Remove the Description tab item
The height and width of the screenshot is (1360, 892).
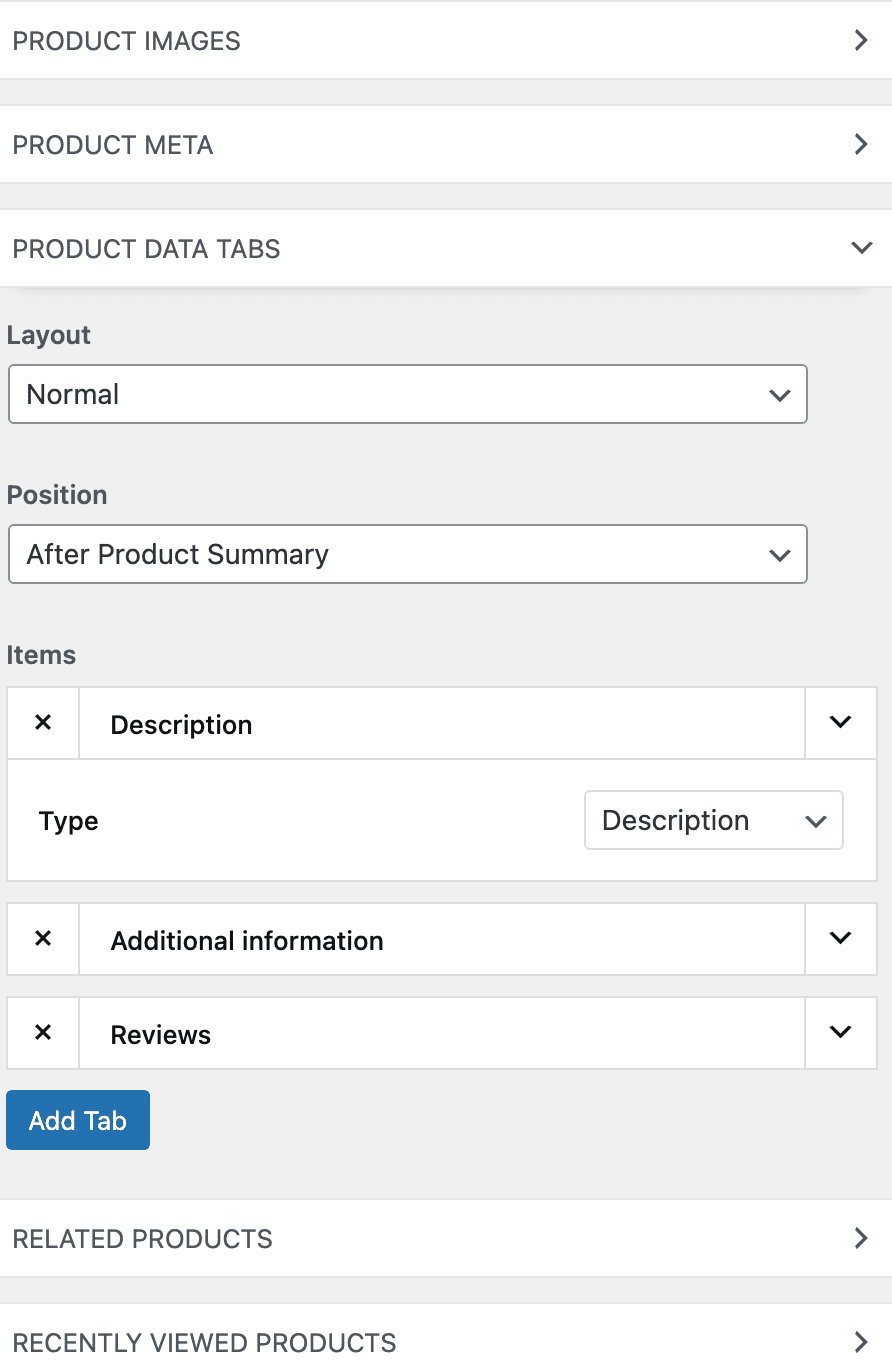43,723
